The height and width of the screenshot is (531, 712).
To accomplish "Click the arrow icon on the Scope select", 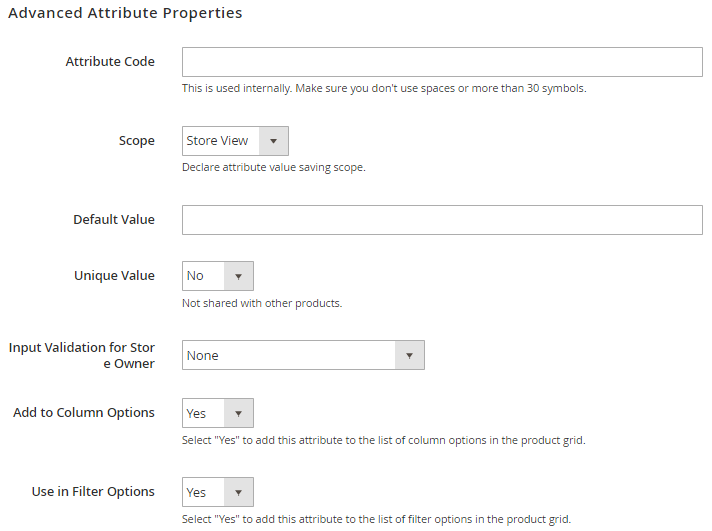I will (x=274, y=141).
